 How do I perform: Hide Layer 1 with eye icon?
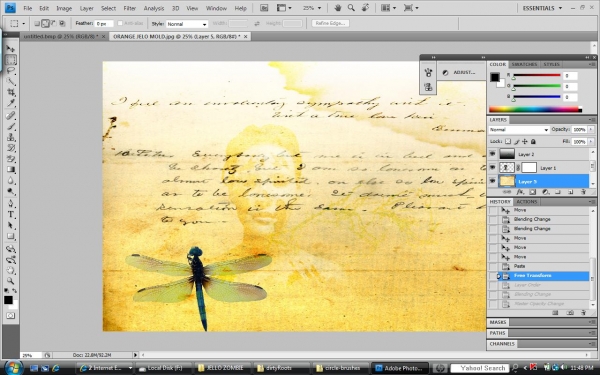tap(492, 168)
